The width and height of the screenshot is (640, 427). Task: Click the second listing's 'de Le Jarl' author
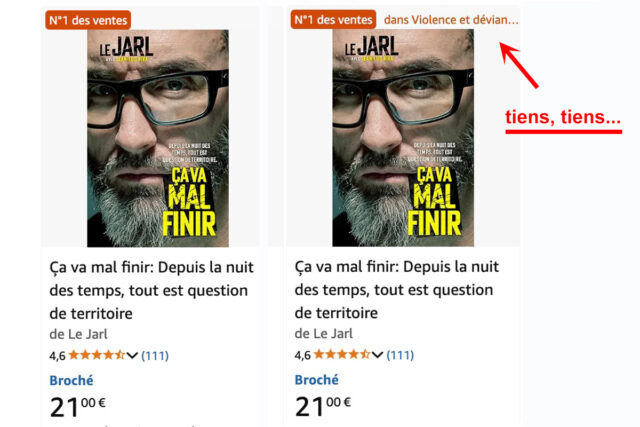point(324,334)
